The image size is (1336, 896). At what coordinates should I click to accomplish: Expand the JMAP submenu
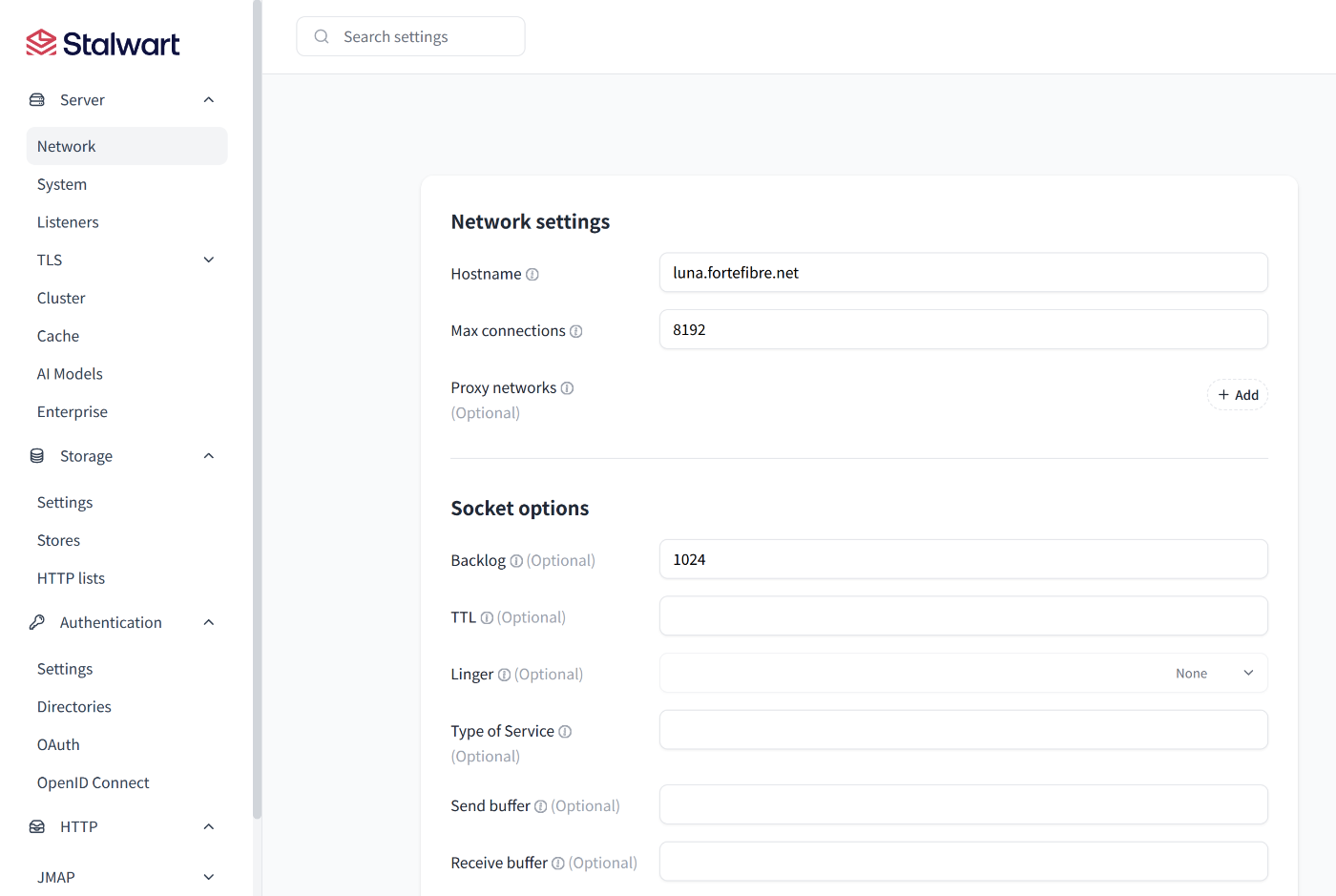[209, 877]
